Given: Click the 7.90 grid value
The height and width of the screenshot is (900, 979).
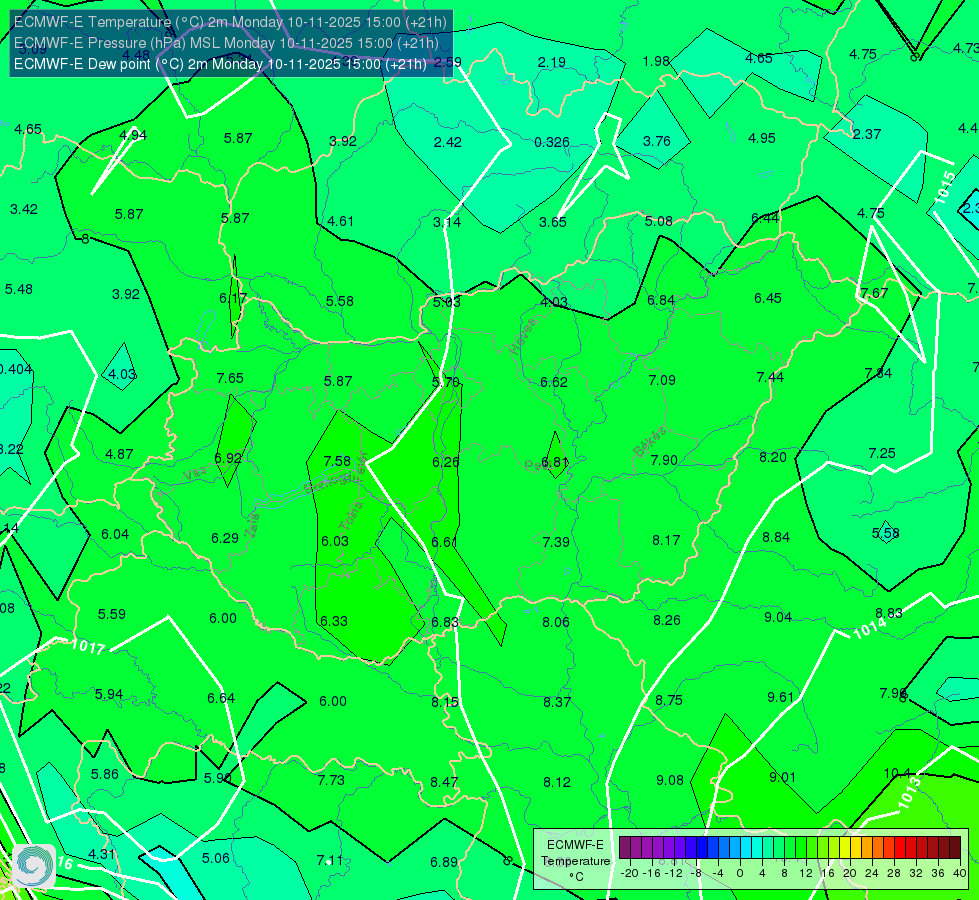Looking at the screenshot, I should (664, 460).
